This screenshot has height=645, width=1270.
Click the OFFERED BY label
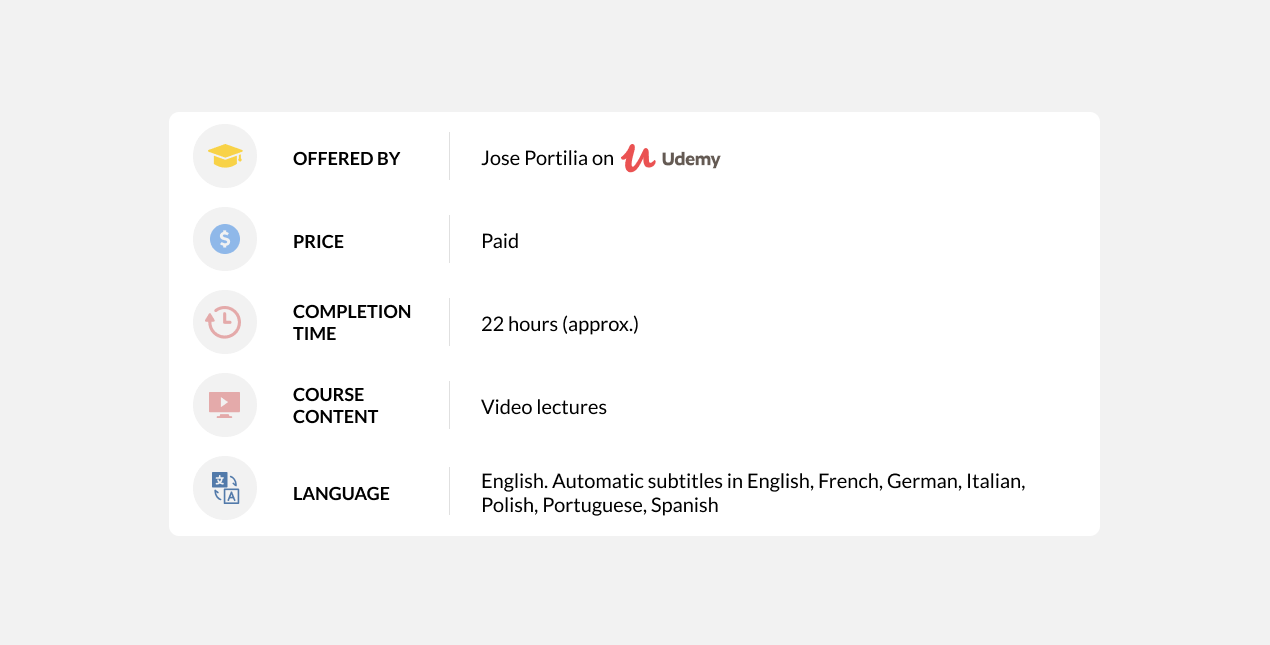click(x=346, y=158)
